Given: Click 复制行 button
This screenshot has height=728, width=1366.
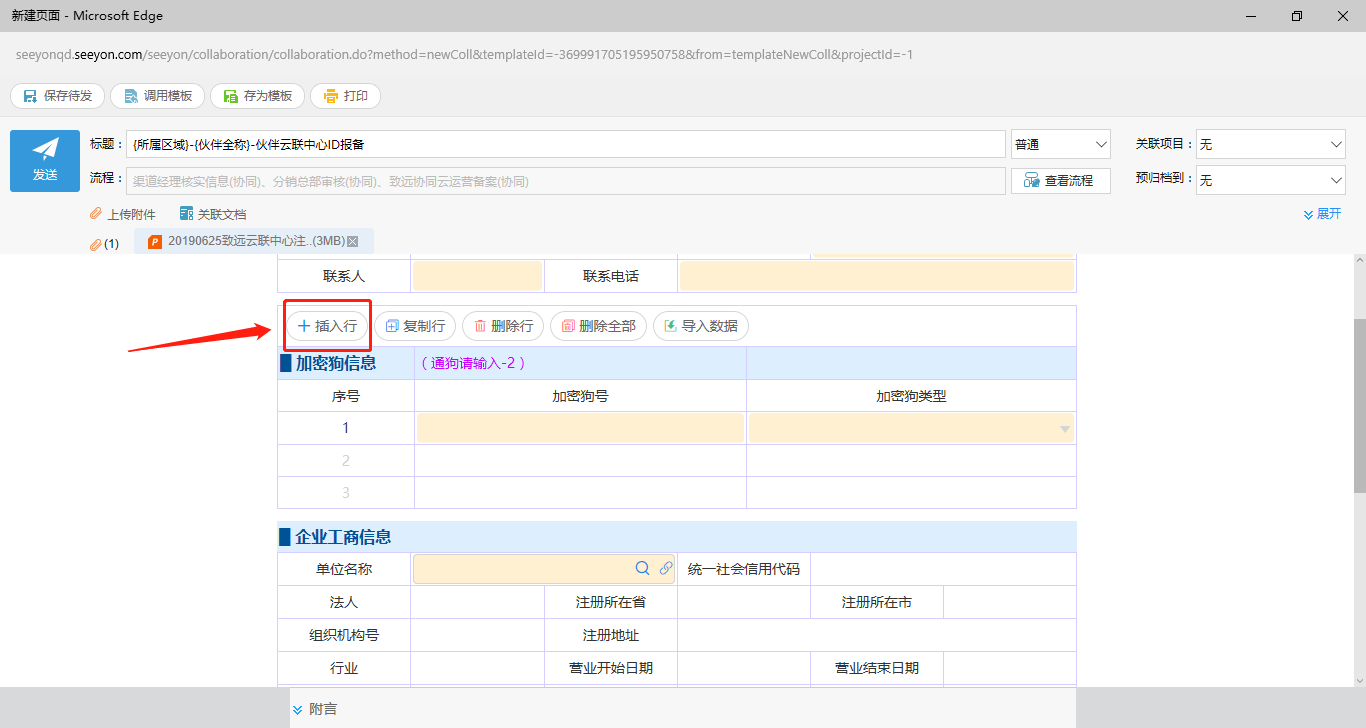Looking at the screenshot, I should click(x=415, y=326).
